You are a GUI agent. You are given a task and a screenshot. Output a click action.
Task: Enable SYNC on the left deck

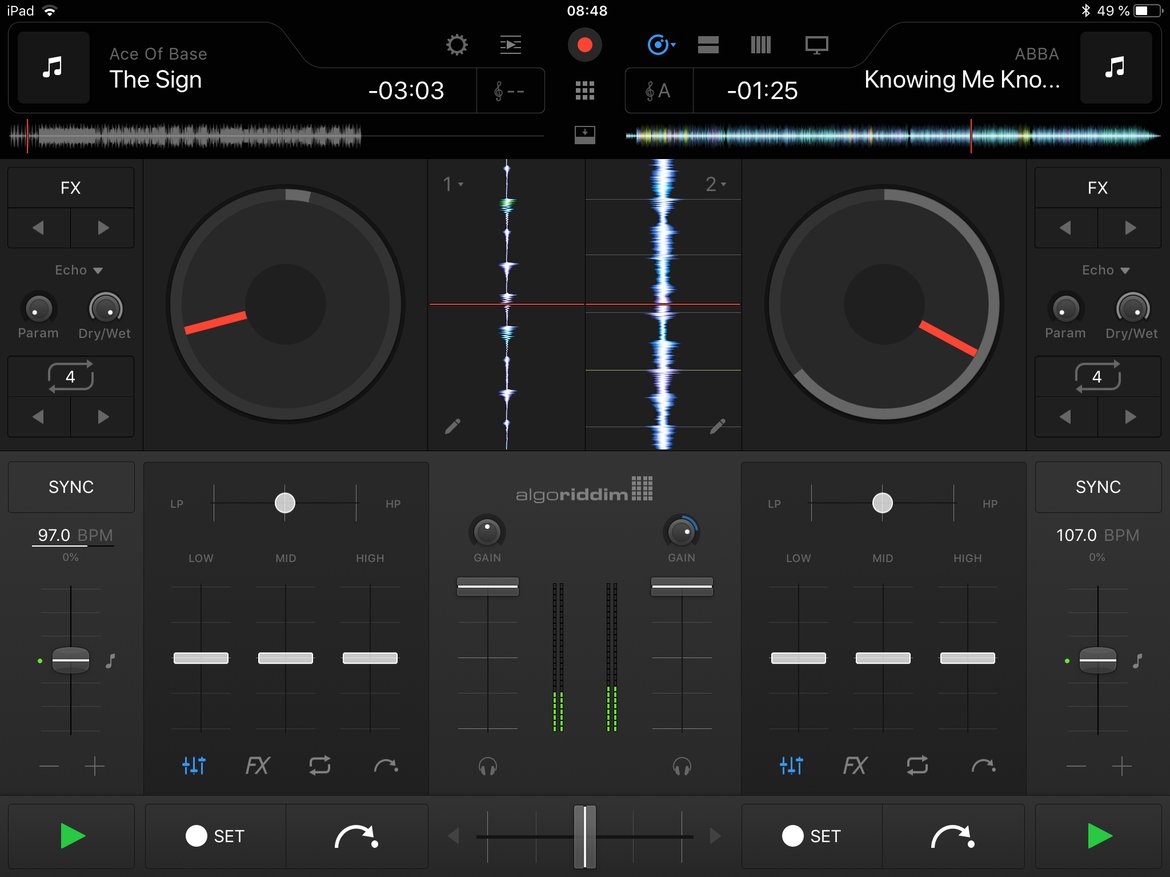(x=71, y=487)
